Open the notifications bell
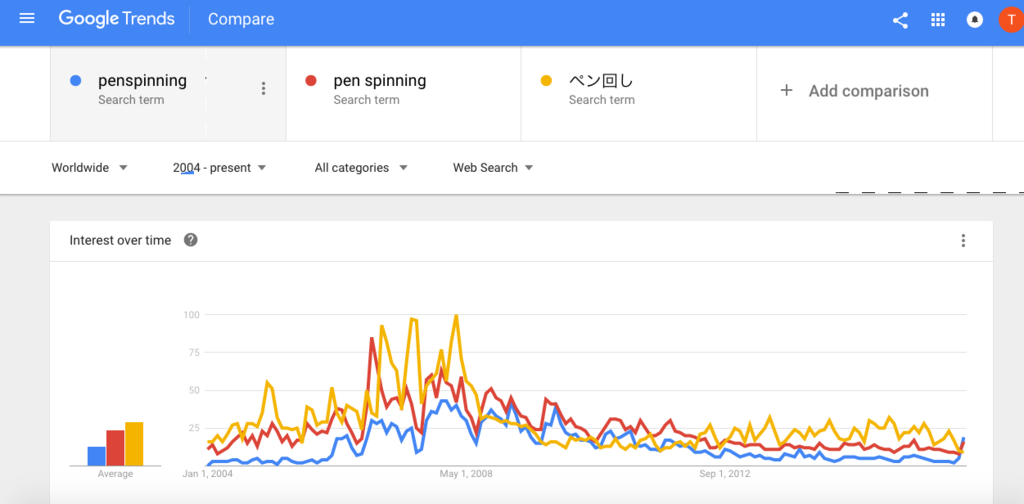This screenshot has width=1024, height=504. point(975,20)
